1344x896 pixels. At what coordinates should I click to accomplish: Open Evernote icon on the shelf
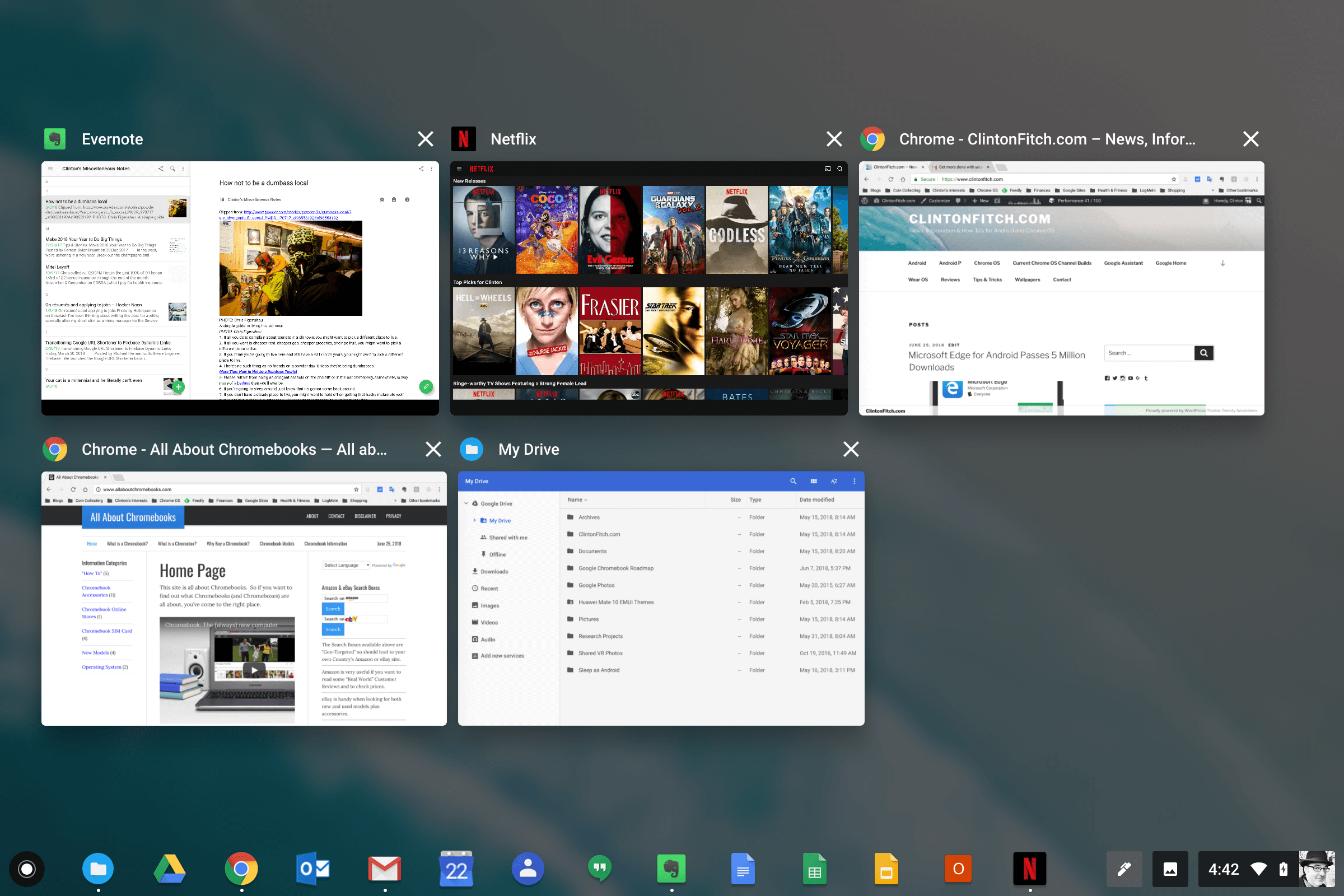[671, 869]
